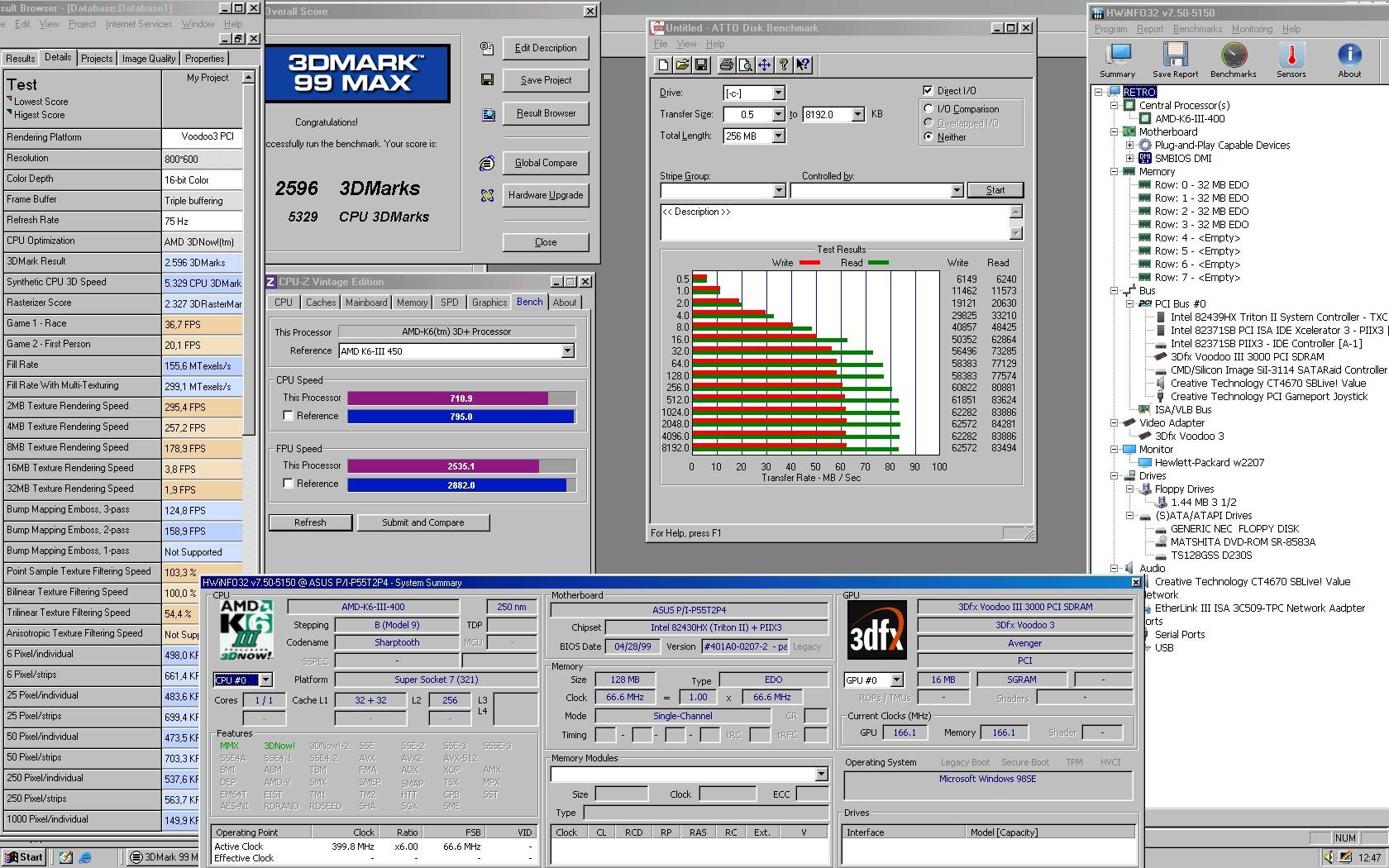Image resolution: width=1389 pixels, height=868 pixels.
Task: Click the yellow question mark About icon in ATTO
Action: click(x=784, y=65)
